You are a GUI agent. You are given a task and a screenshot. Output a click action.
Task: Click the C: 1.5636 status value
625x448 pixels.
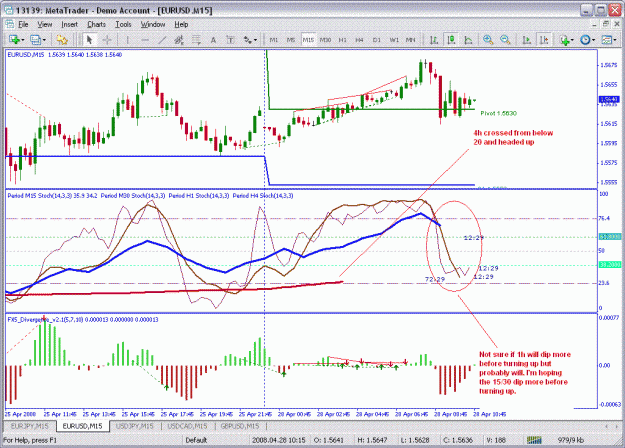(x=458, y=440)
